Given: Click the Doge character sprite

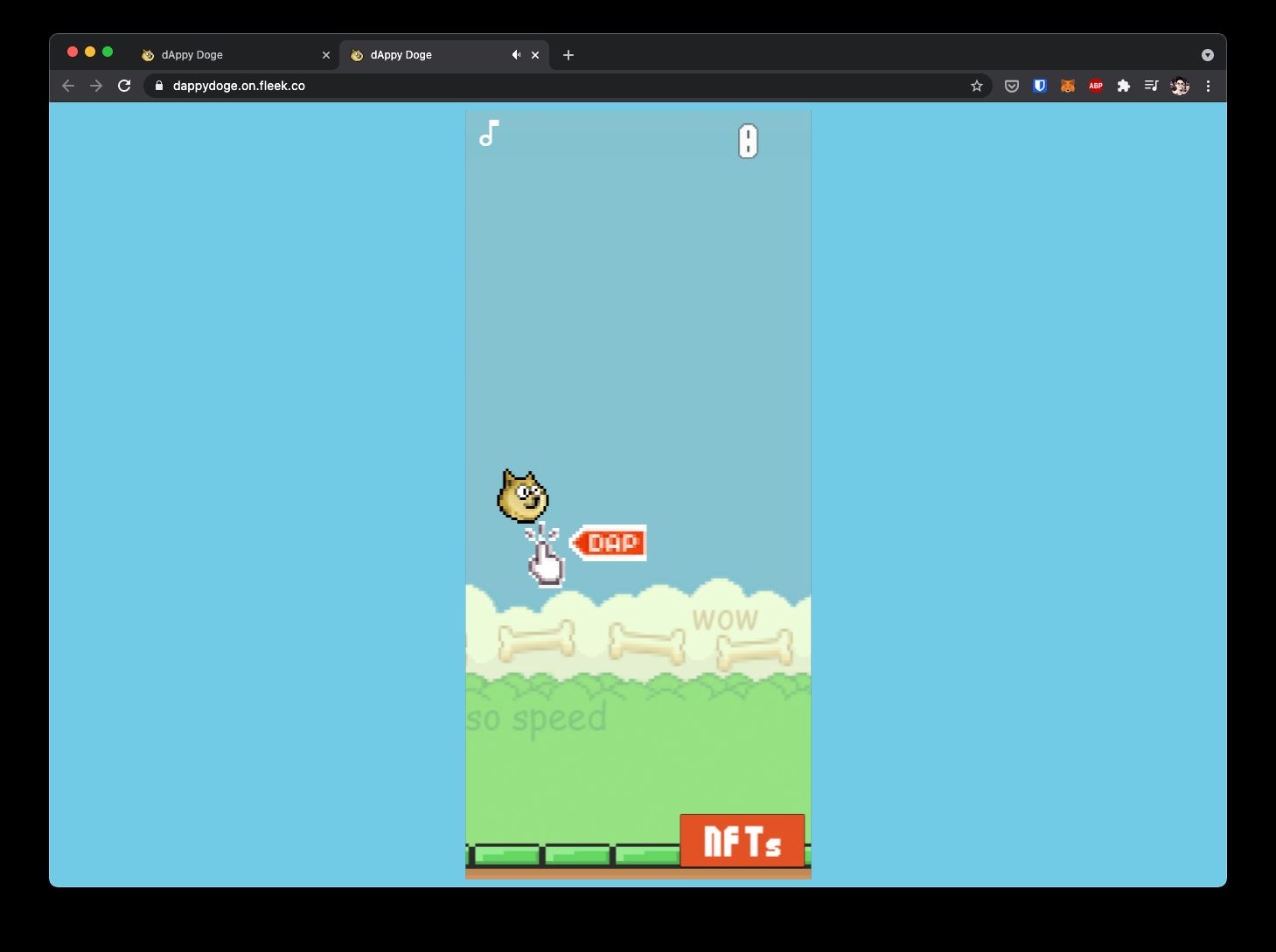Looking at the screenshot, I should click(523, 497).
